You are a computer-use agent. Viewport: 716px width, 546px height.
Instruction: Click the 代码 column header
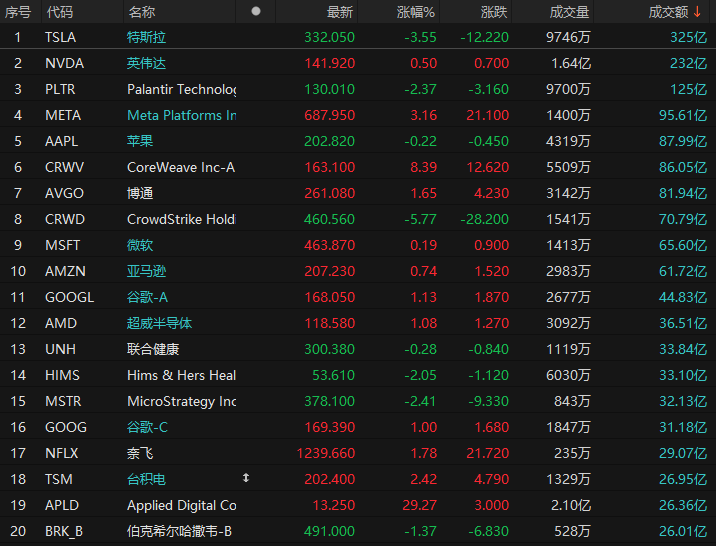coord(60,12)
